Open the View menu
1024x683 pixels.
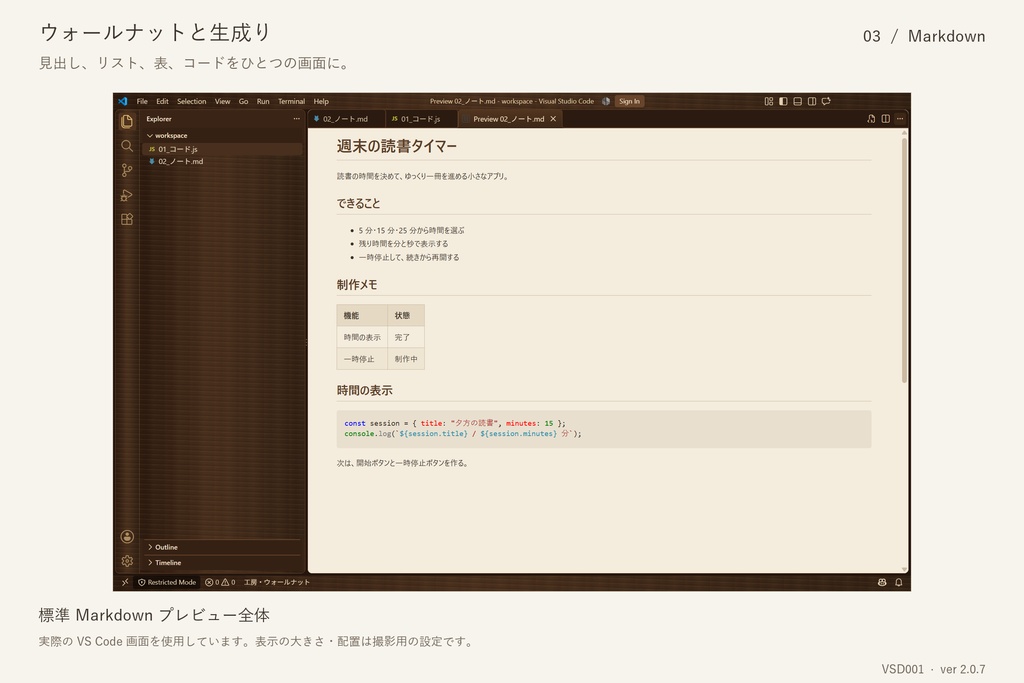coord(223,101)
